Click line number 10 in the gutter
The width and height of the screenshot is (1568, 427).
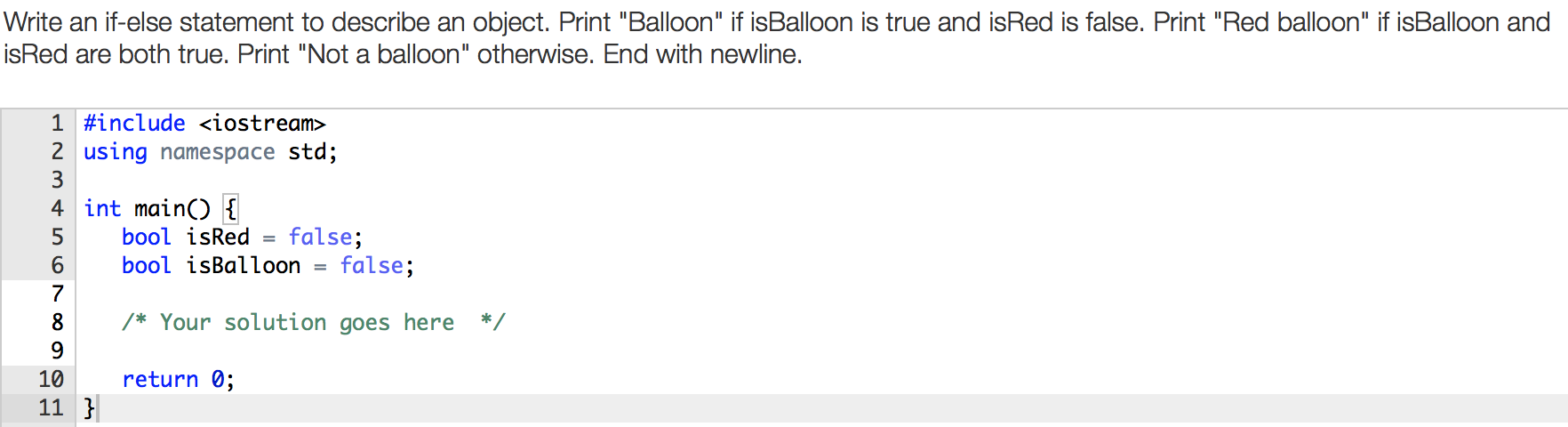51,380
